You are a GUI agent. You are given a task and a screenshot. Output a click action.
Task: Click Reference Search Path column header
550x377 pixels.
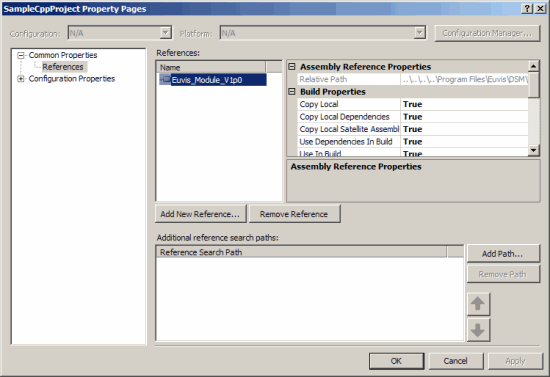pos(301,252)
